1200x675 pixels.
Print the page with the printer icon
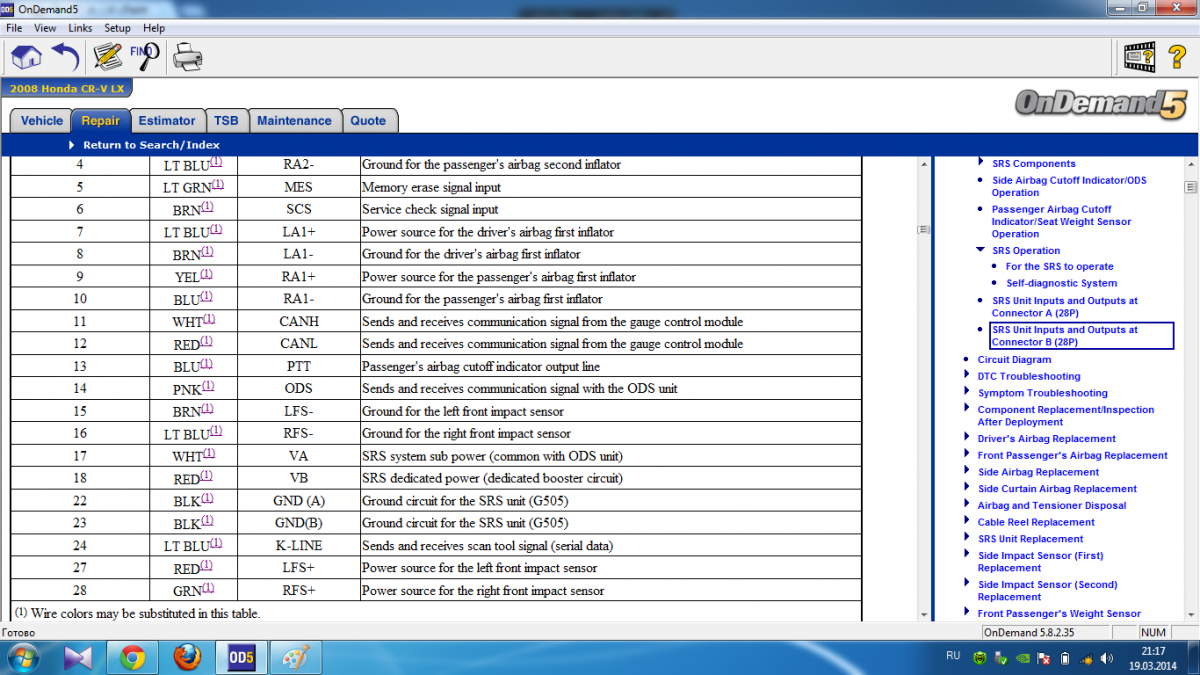coord(188,57)
